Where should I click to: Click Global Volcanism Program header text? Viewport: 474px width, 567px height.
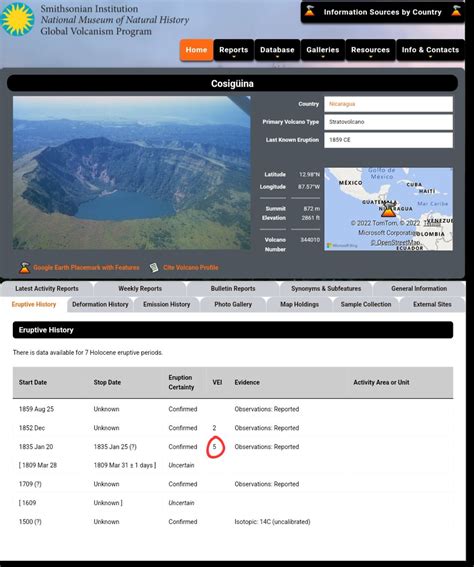[96, 31]
